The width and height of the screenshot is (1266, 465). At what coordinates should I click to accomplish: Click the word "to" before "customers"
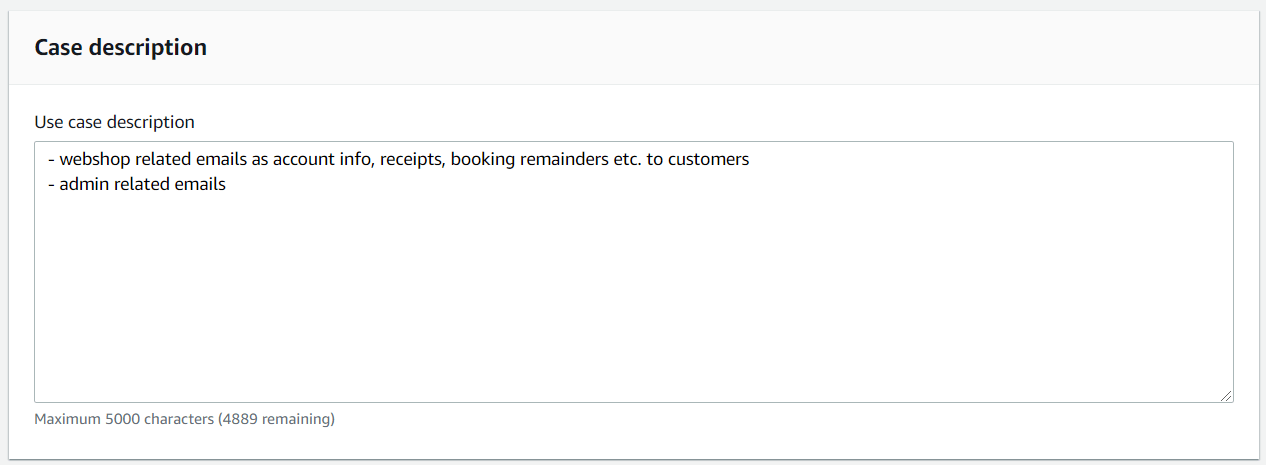coord(654,159)
